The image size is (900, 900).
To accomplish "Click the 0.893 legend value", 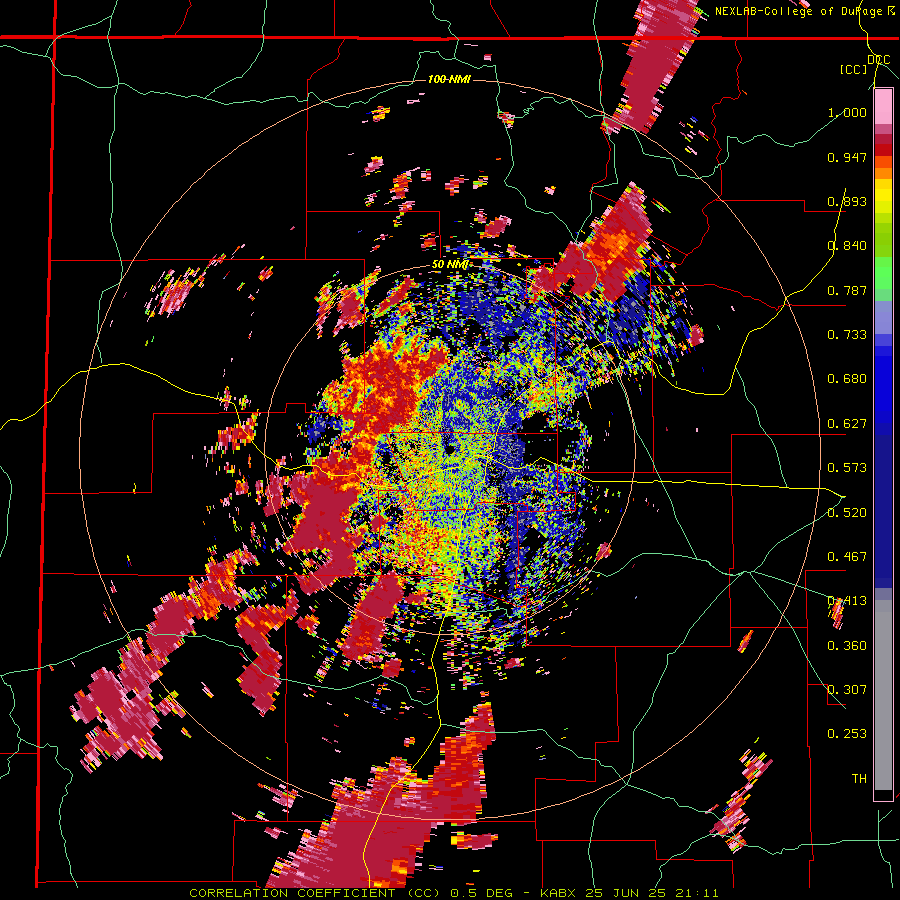I will coord(847,201).
